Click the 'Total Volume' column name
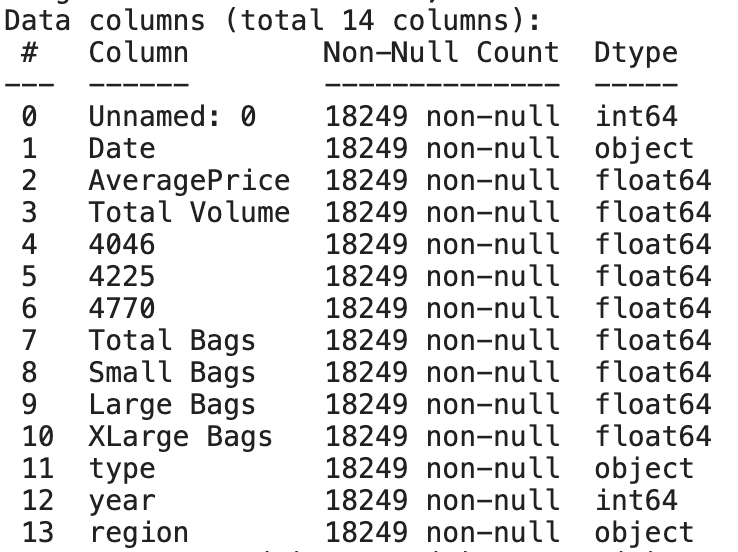This screenshot has height=552, width=738. pos(189,213)
